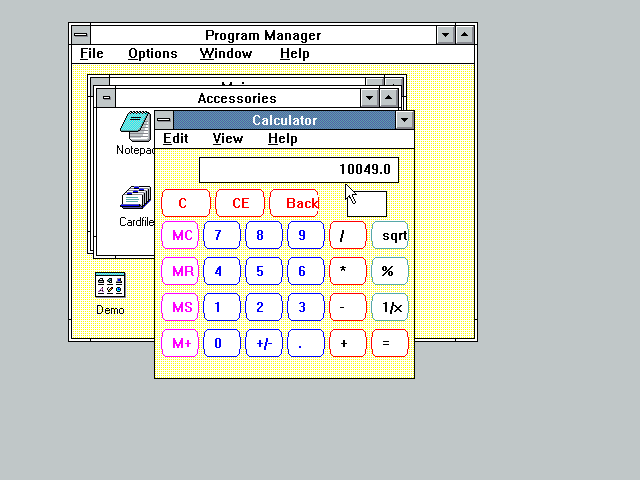Click the multiplication key
Screen dimensions: 640x480
348,271
